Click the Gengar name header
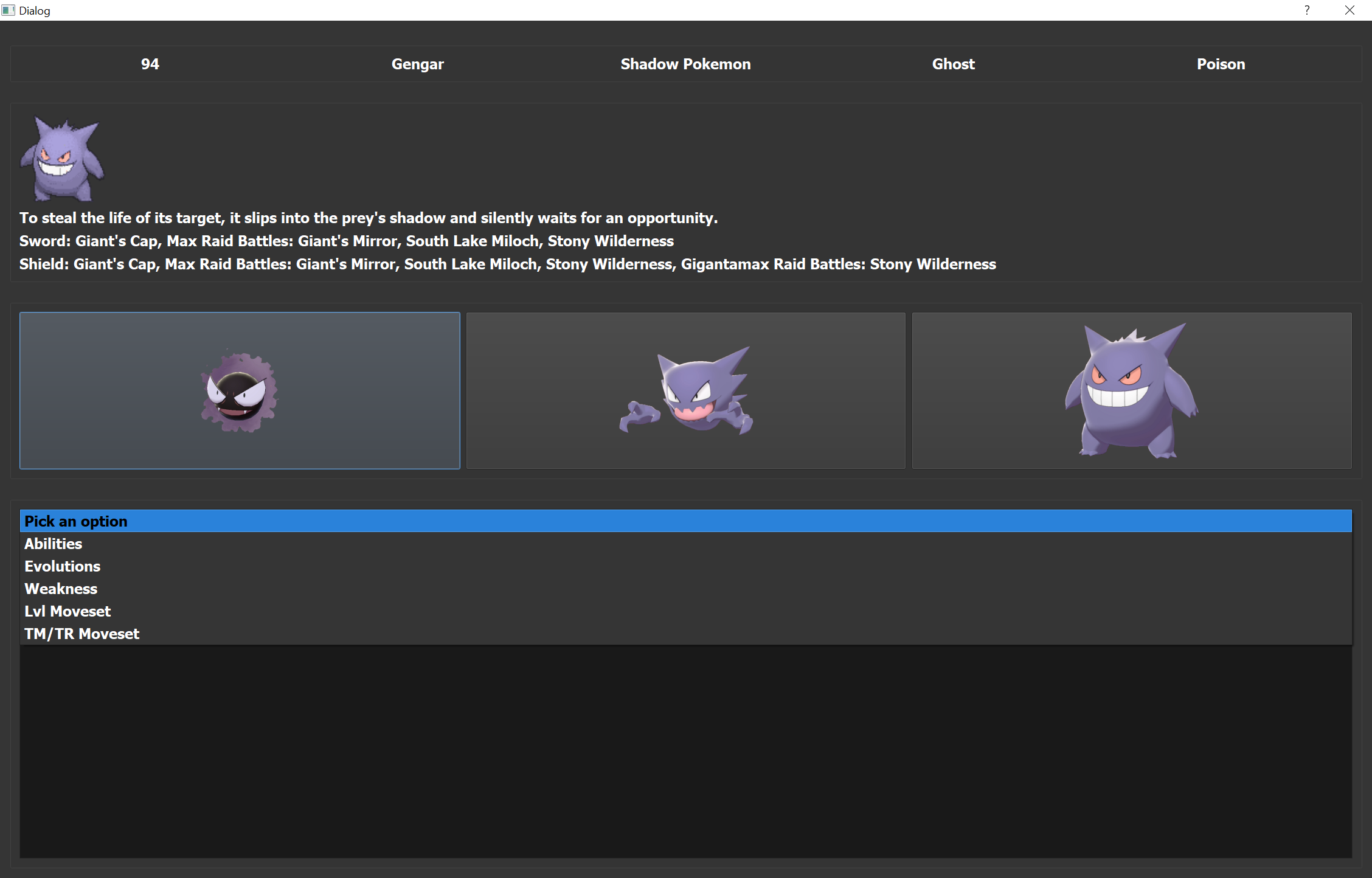Screen dimensions: 1372x878 pos(417,64)
